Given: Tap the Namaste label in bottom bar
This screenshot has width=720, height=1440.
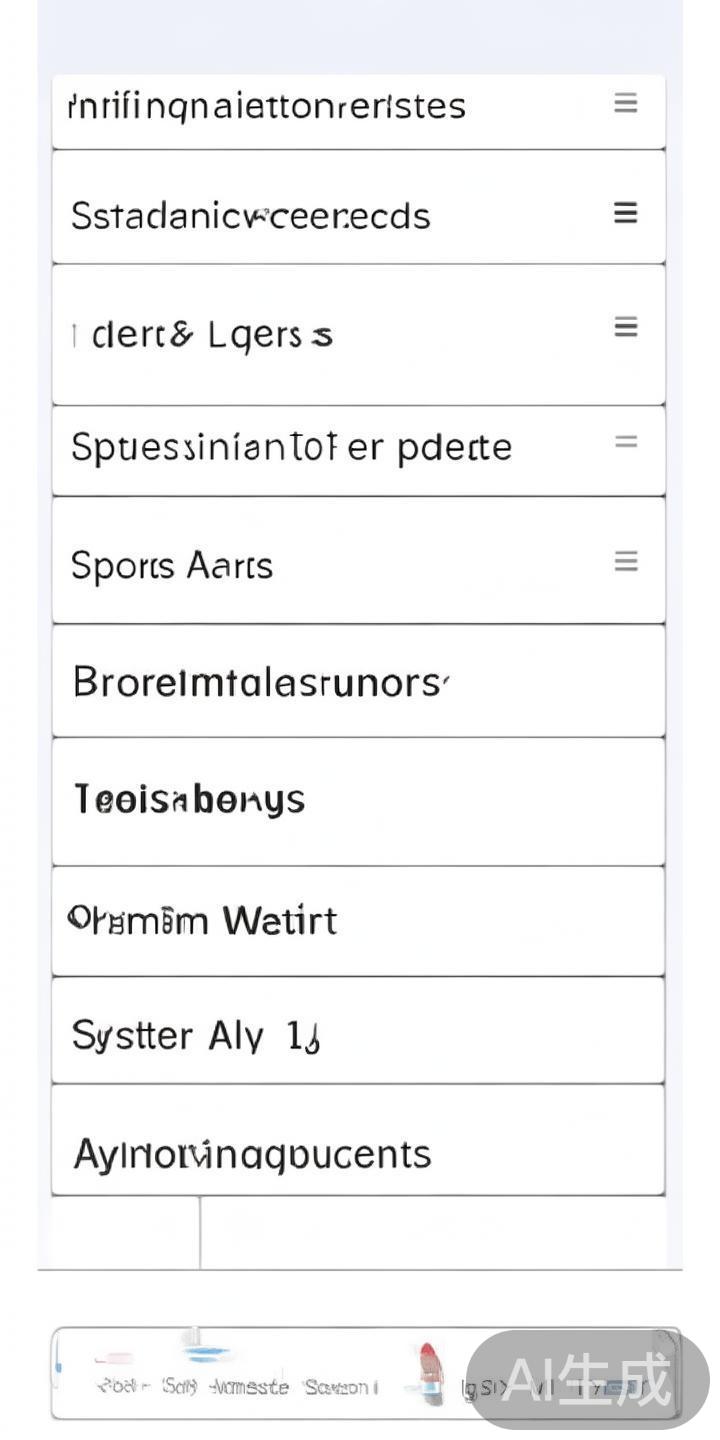Looking at the screenshot, I should tap(249, 1388).
